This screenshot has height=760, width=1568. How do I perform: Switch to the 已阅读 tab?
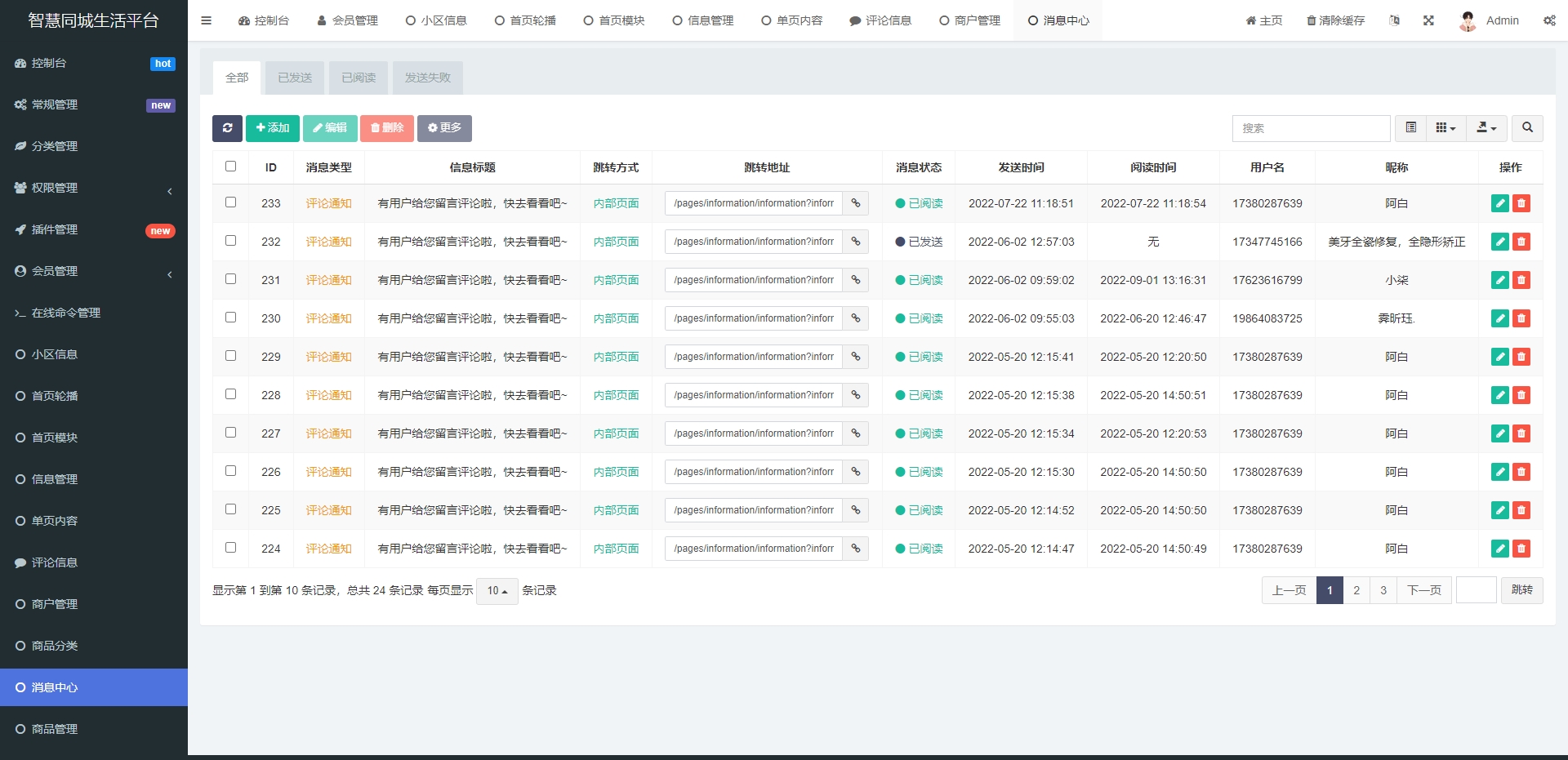pos(359,78)
